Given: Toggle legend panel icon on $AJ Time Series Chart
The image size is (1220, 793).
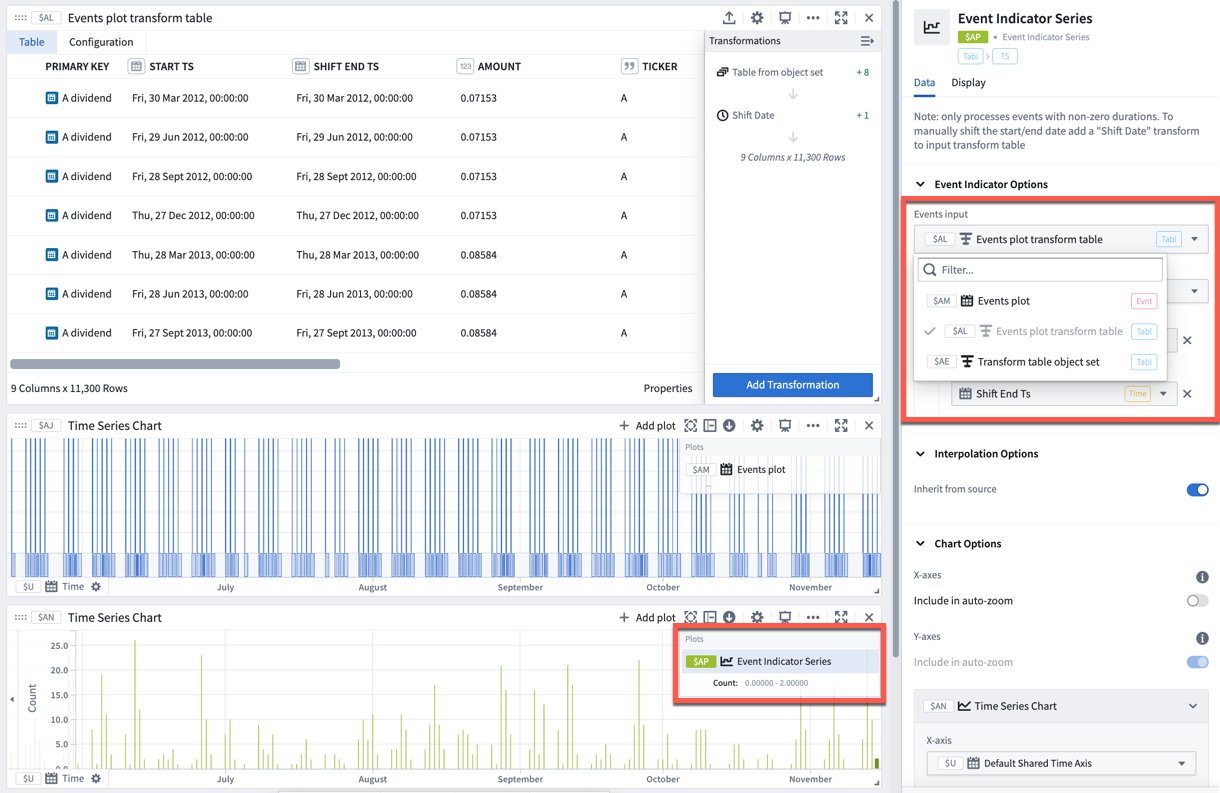Looking at the screenshot, I should pos(710,426).
